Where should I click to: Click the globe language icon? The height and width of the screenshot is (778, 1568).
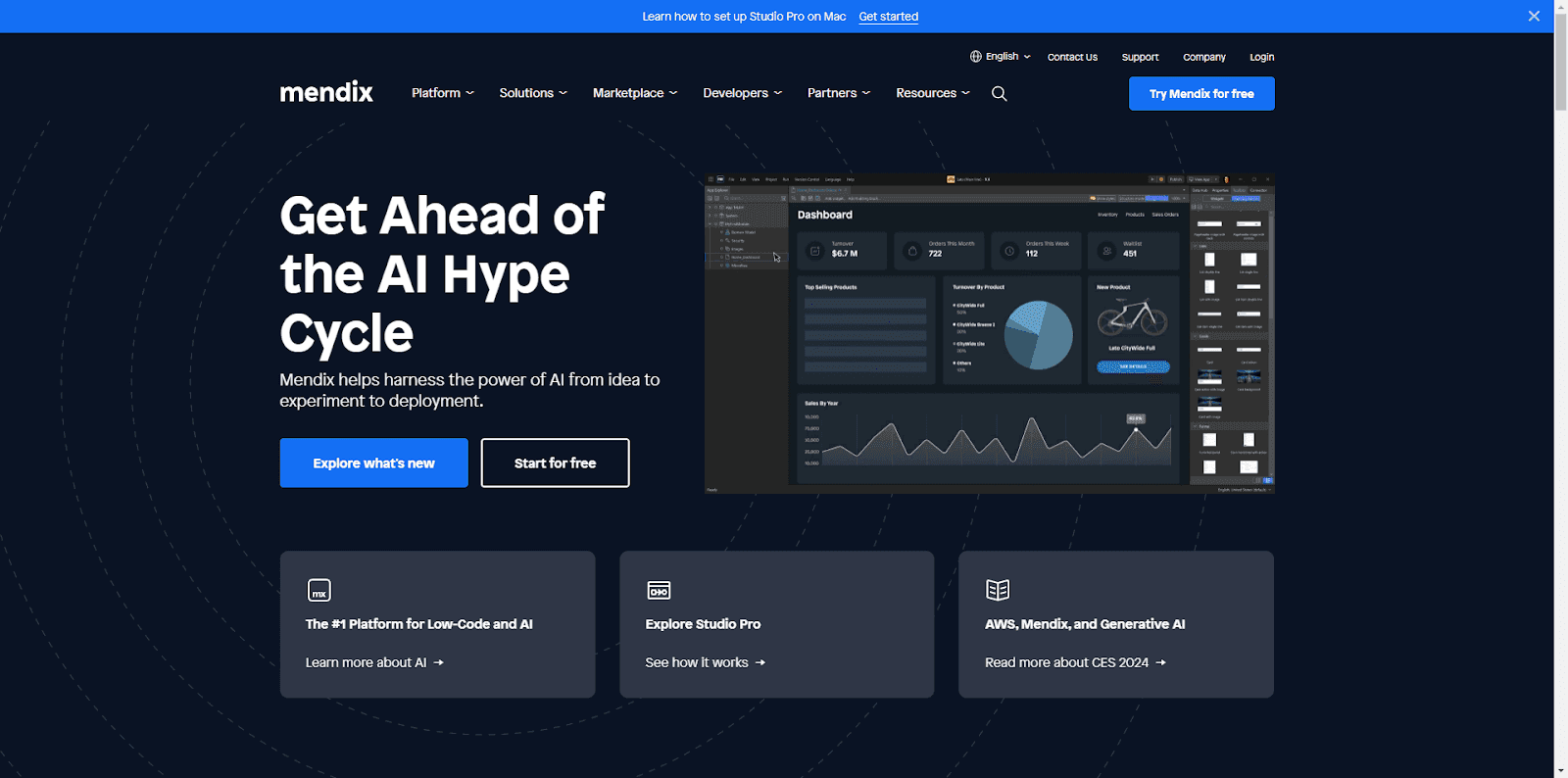tap(975, 57)
